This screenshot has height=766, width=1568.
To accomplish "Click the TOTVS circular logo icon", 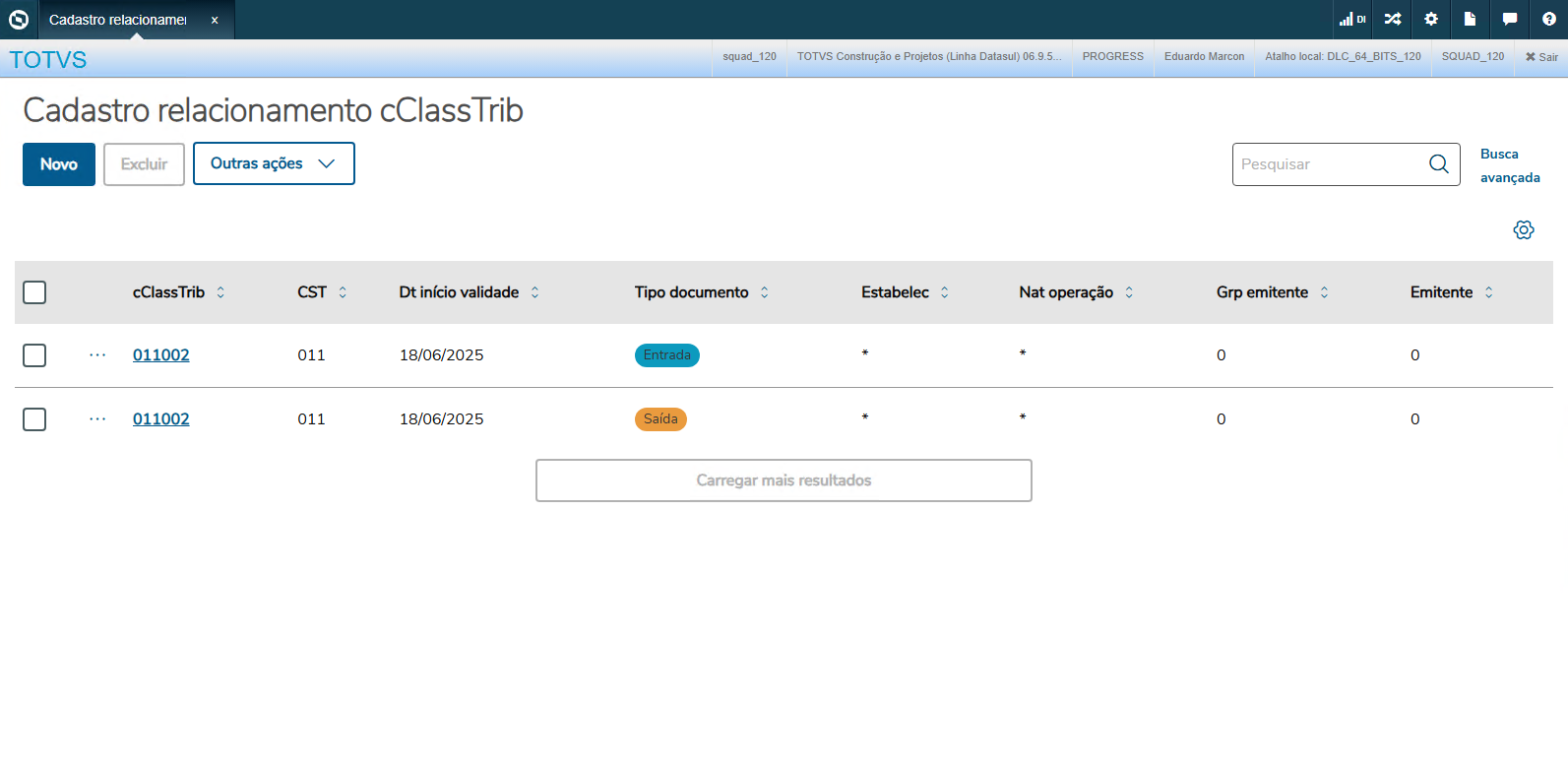I will (19, 20).
